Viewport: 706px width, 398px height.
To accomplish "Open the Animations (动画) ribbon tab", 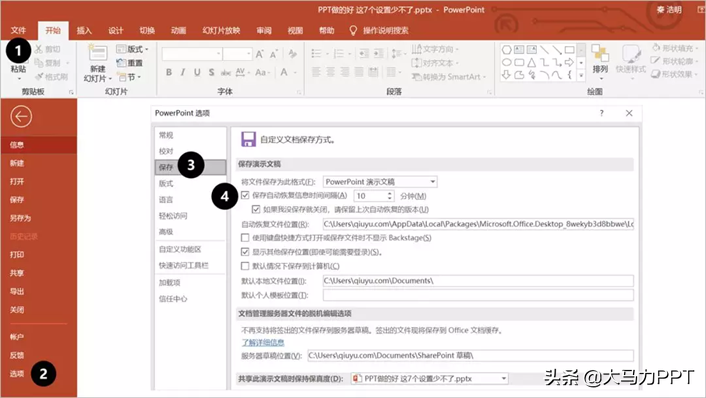I will (x=178, y=31).
